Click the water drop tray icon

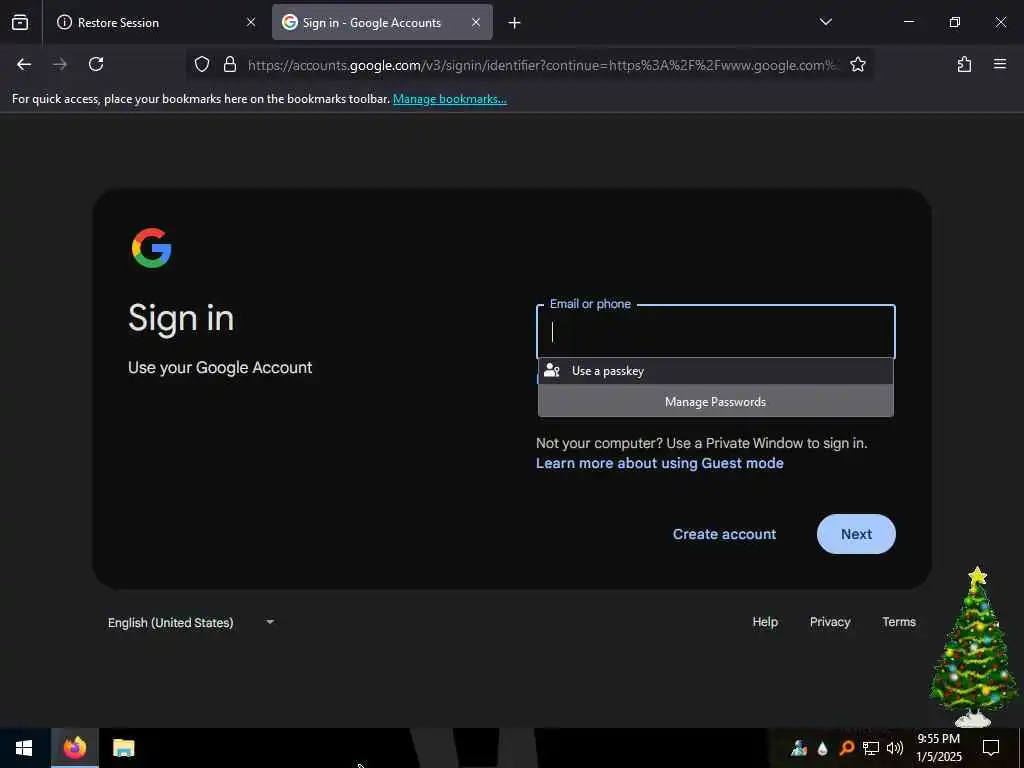[x=822, y=748]
